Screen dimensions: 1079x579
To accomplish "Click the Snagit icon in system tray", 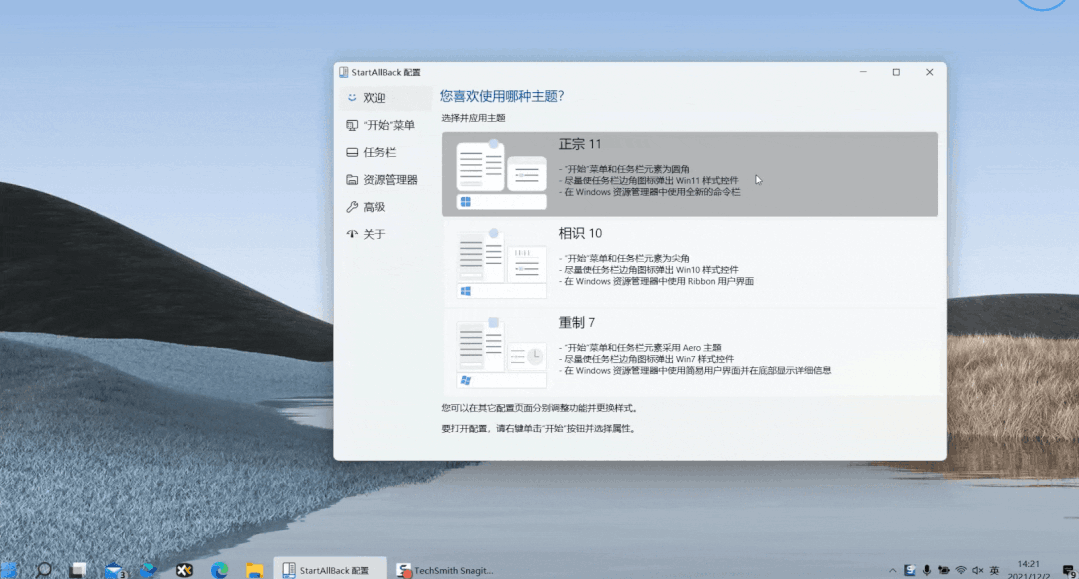I will 911,568.
